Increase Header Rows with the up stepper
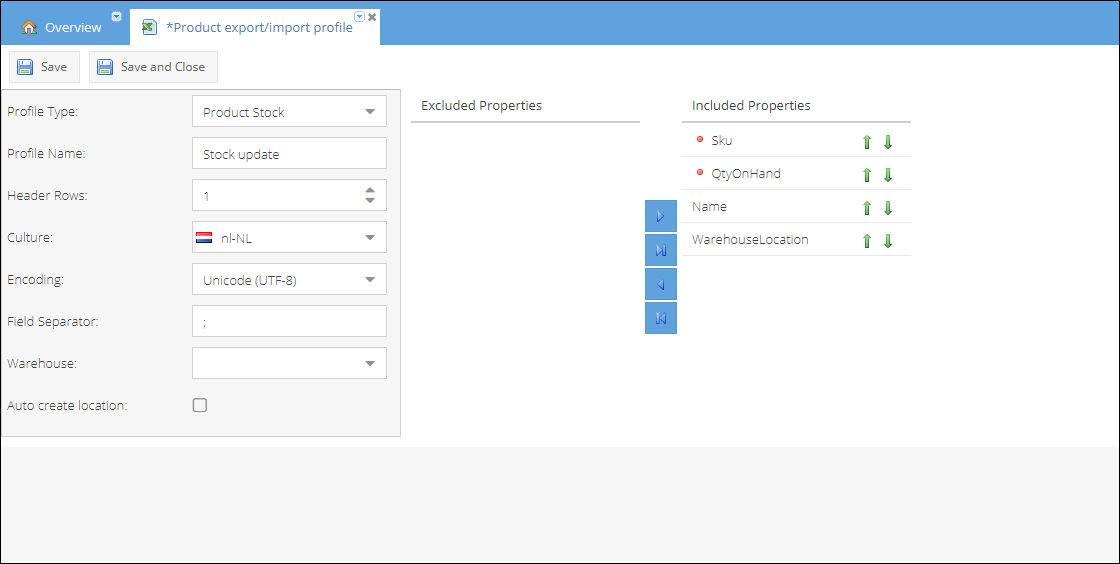 coord(370,190)
